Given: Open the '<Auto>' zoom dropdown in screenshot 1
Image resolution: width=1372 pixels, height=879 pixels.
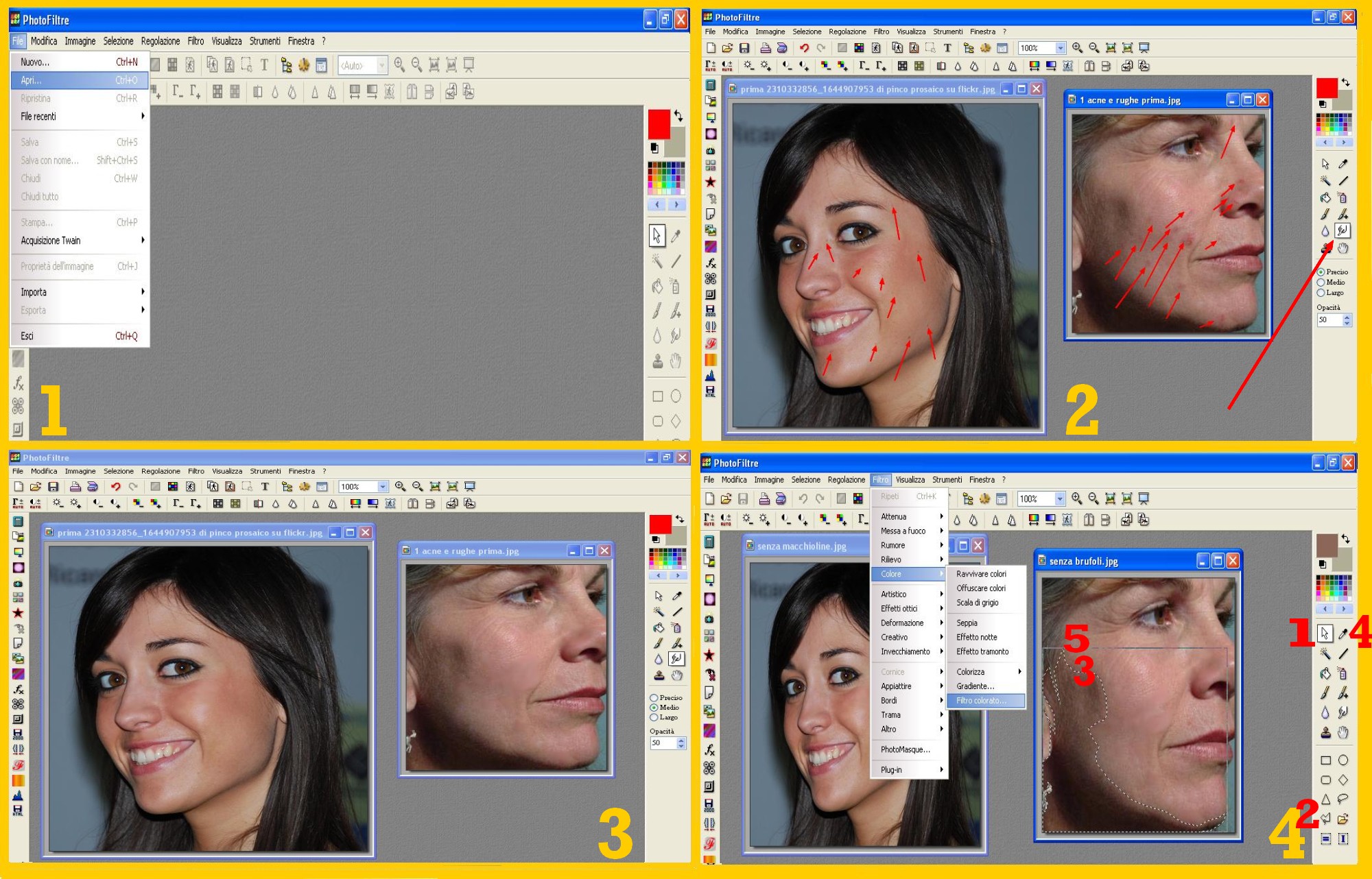Looking at the screenshot, I should tap(382, 66).
